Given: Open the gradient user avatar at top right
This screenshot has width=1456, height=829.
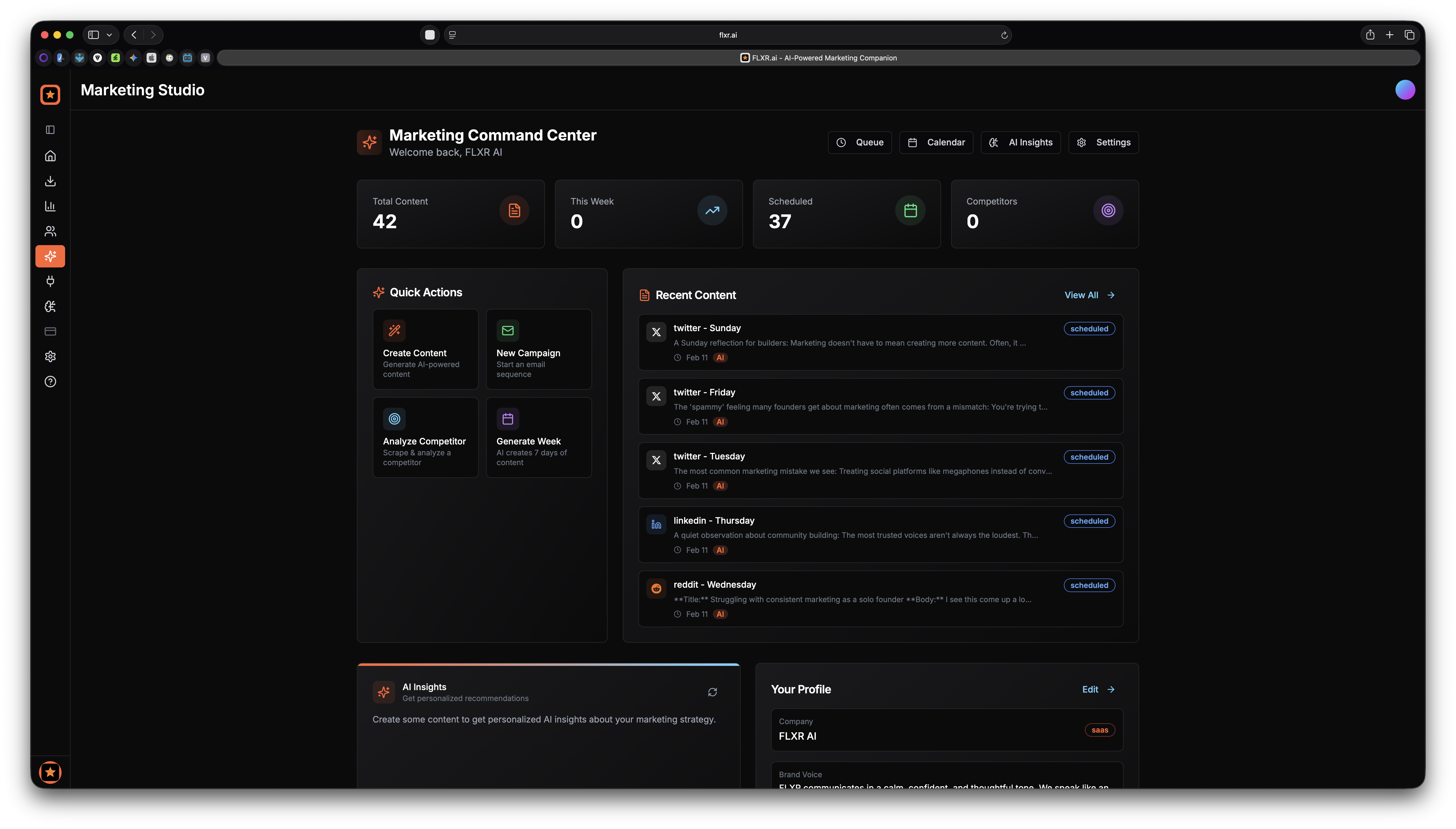Looking at the screenshot, I should pos(1405,90).
